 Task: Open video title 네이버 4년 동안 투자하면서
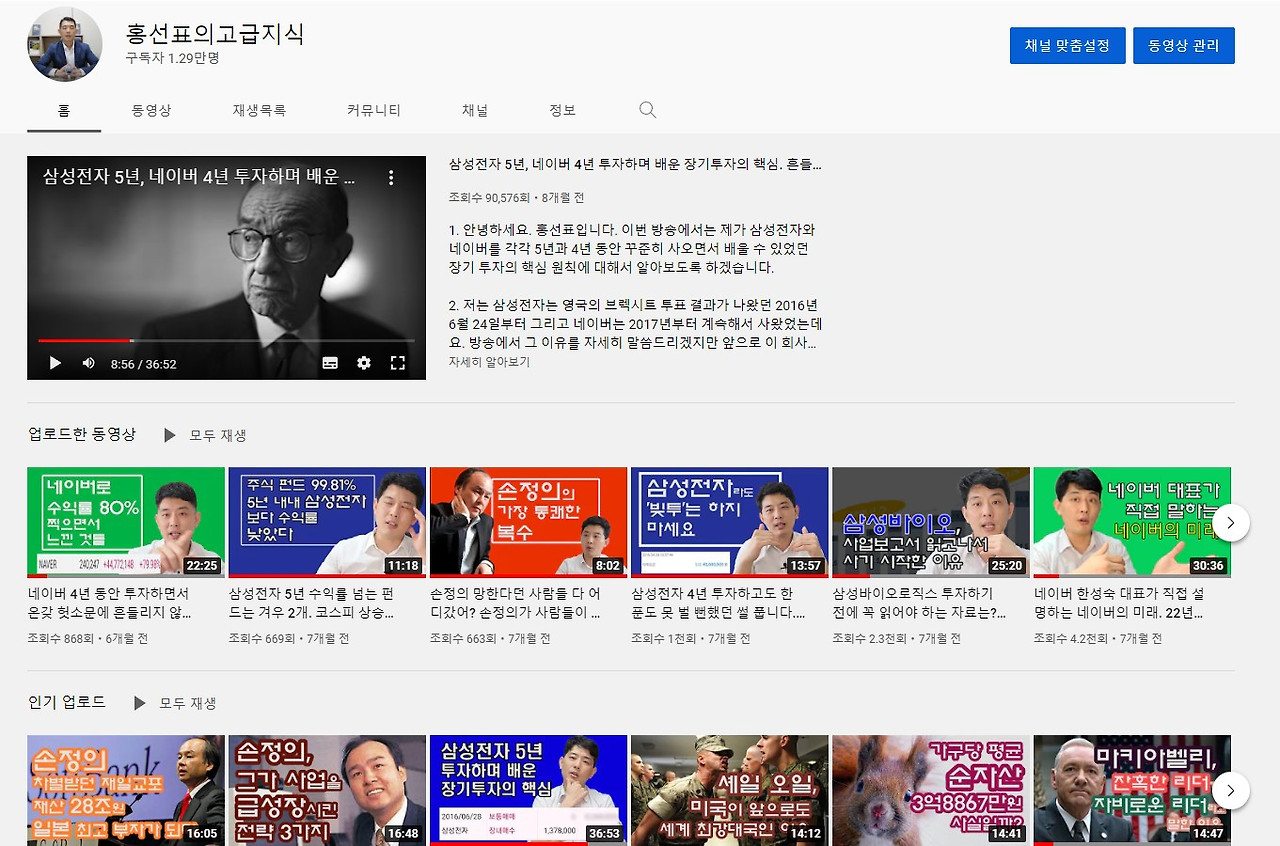tap(110, 602)
